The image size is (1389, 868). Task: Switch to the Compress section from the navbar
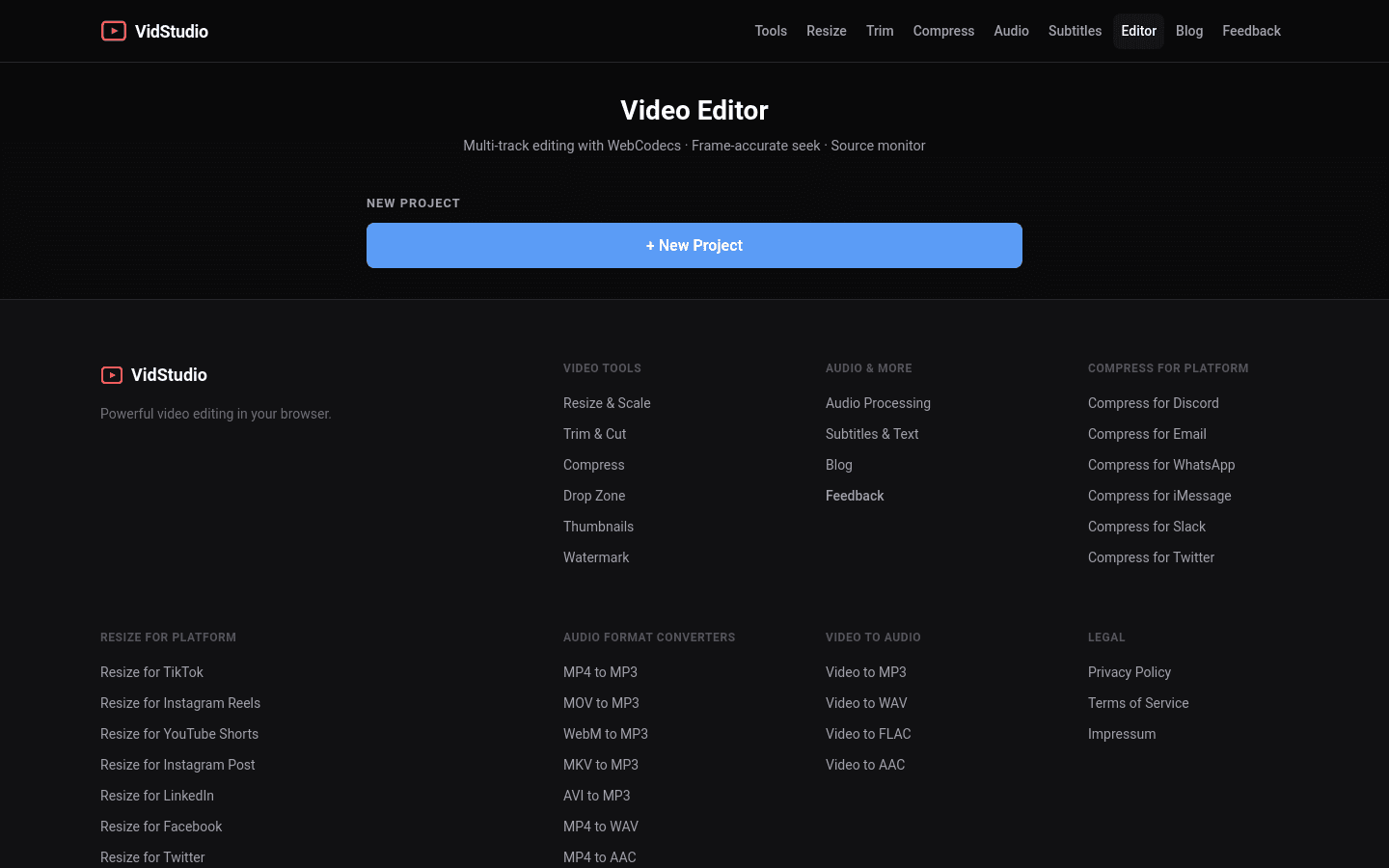tap(943, 31)
